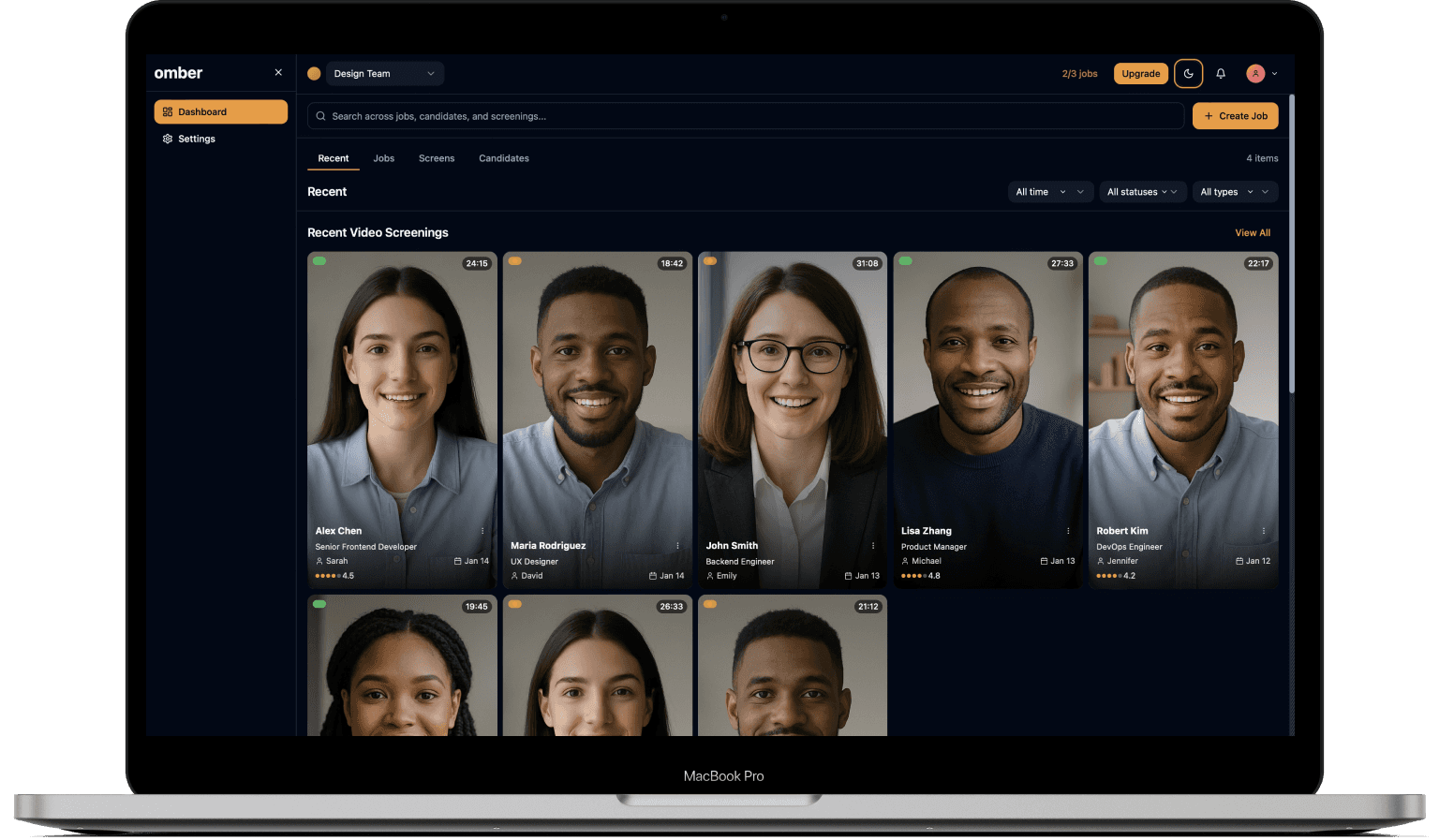Toggle dark mode with the moon button

1188,73
